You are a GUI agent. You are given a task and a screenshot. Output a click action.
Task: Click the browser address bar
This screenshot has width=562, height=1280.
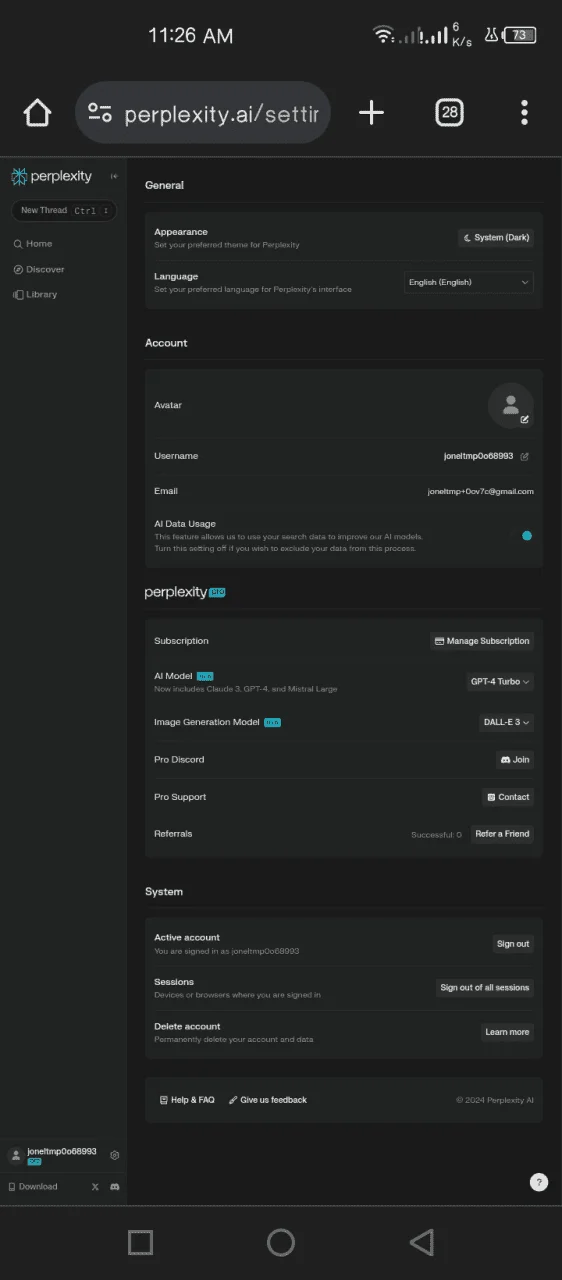203,113
